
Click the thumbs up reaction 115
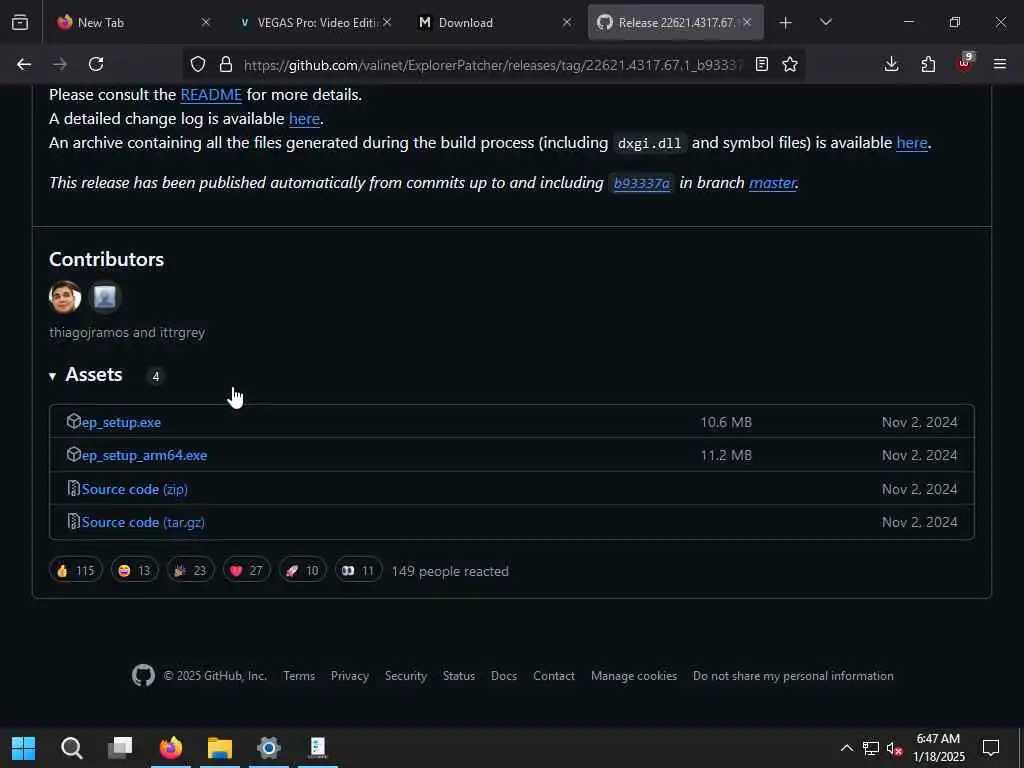(76, 571)
